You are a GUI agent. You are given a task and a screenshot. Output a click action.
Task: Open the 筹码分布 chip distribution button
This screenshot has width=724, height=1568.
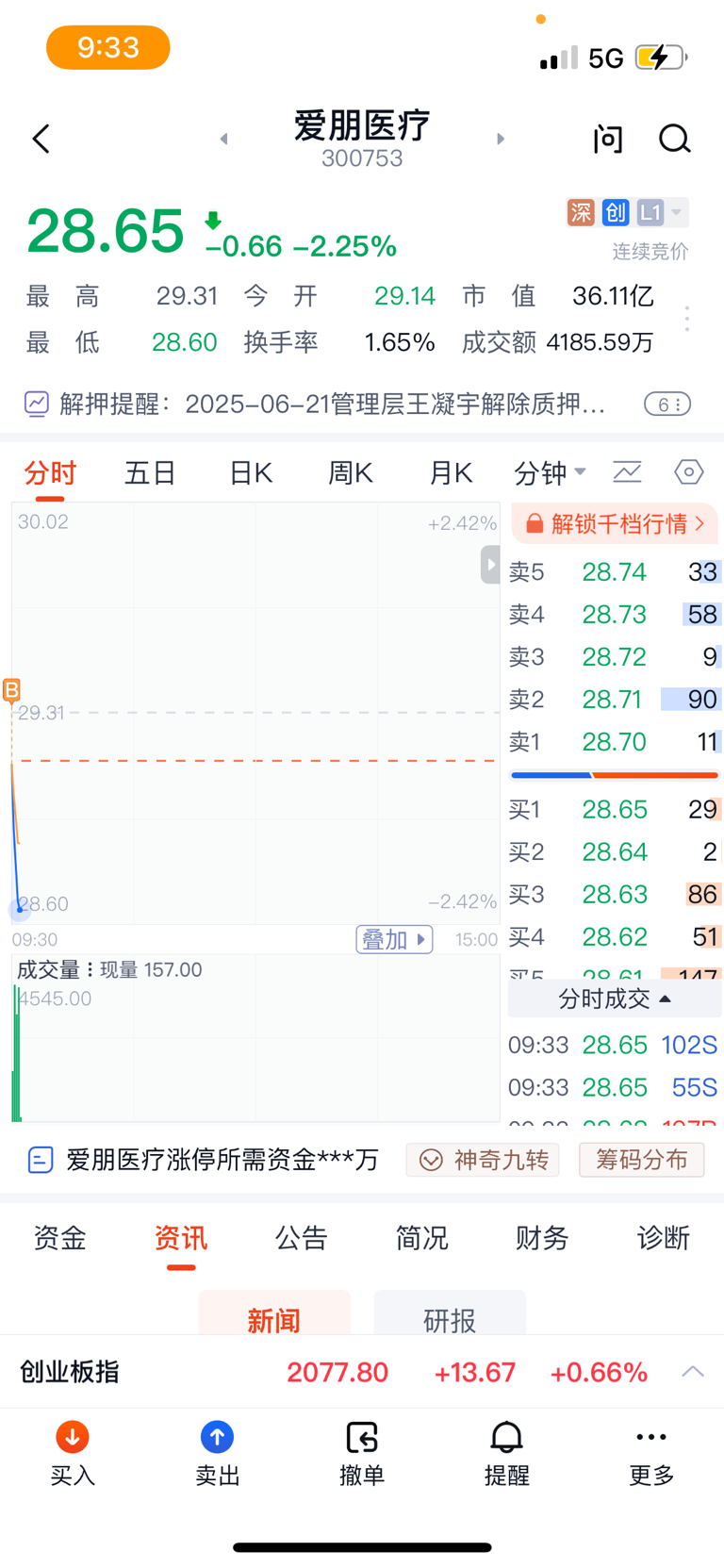point(642,1160)
